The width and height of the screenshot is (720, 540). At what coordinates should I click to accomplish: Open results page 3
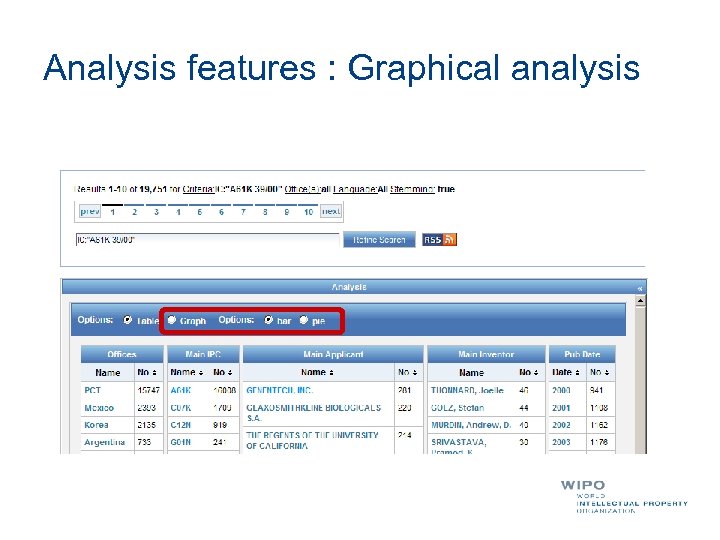[x=156, y=212]
